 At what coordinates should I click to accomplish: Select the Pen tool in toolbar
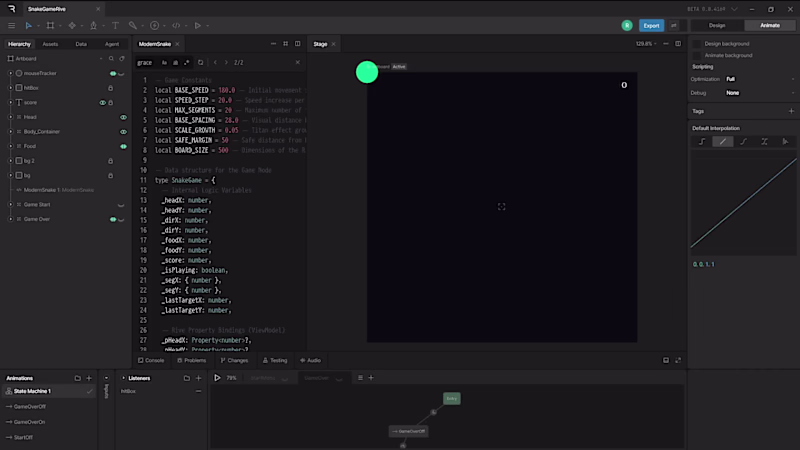[x=93, y=26]
